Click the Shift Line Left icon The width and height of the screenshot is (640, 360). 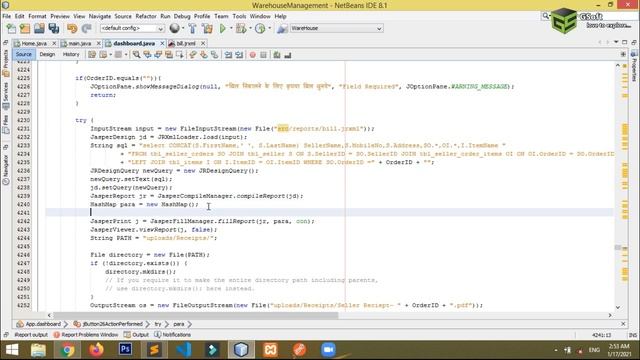(x=228, y=55)
